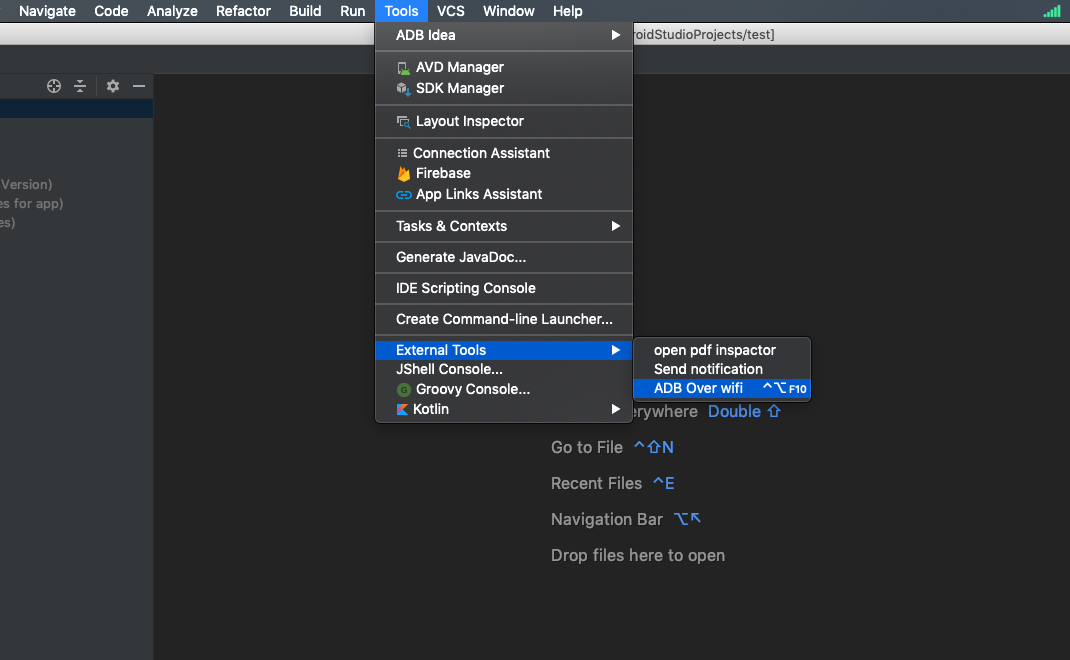Screen dimensions: 1070x660
Task: Click the App Links Assistant chain icon
Action: tap(403, 195)
